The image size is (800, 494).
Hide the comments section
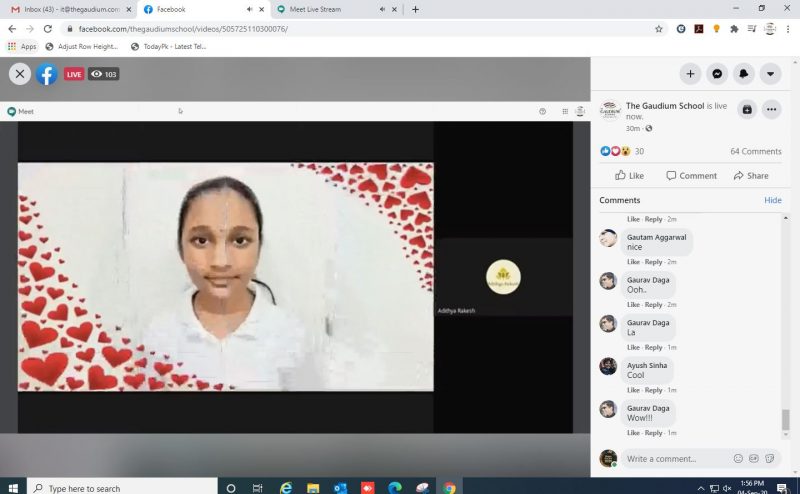coord(773,200)
